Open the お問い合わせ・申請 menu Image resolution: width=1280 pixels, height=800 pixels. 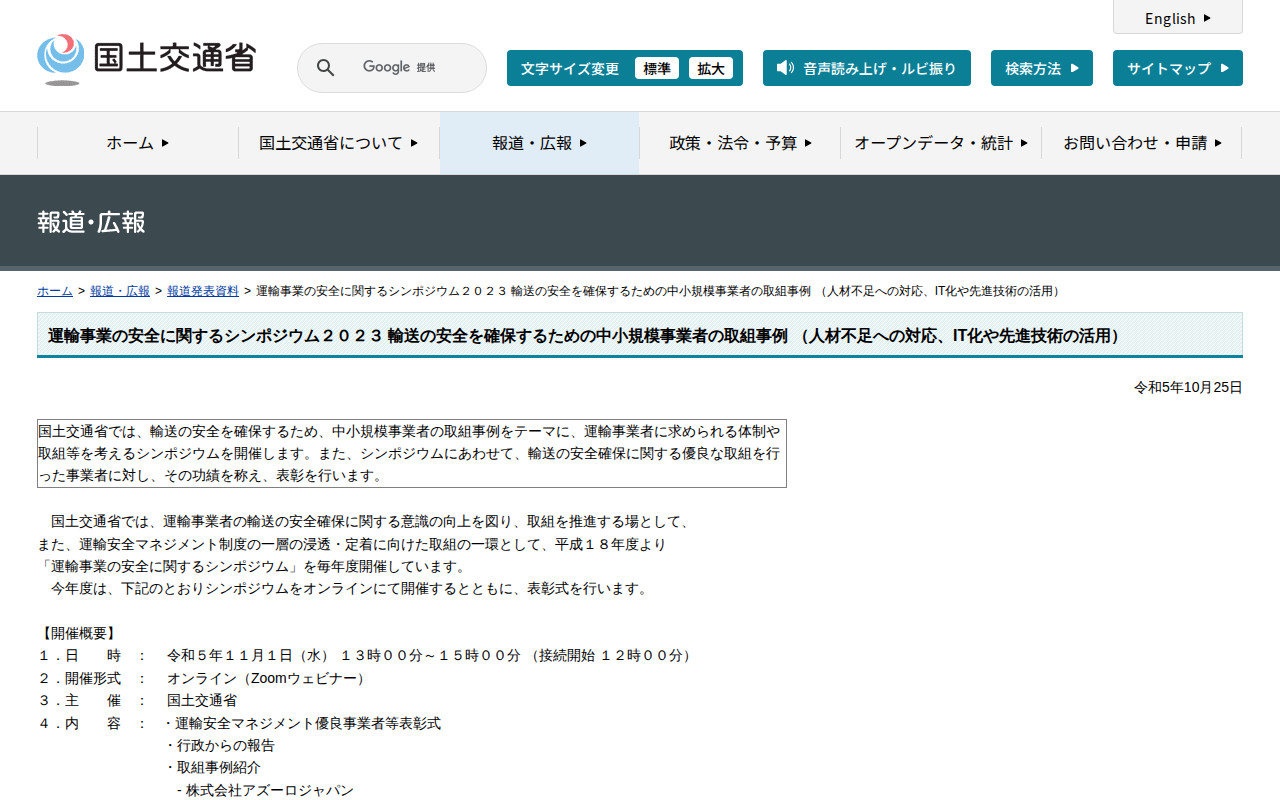tap(1142, 143)
